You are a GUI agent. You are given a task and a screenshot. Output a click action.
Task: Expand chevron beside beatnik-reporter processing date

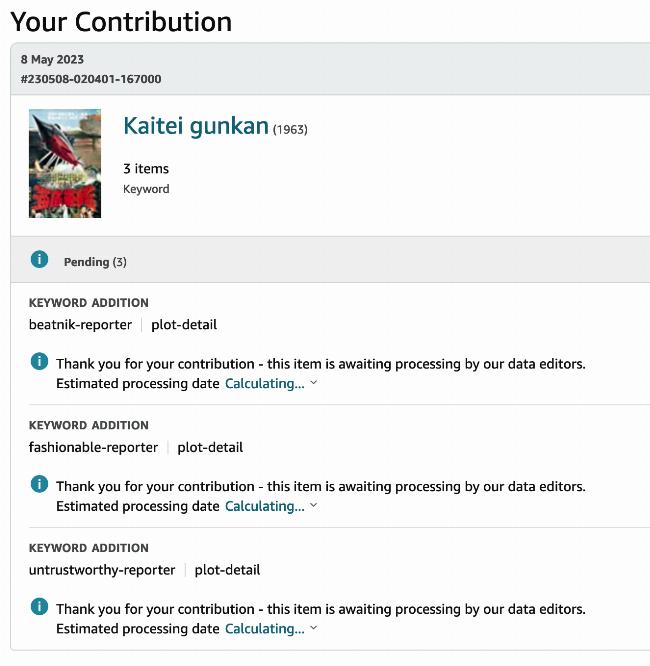(x=314, y=383)
